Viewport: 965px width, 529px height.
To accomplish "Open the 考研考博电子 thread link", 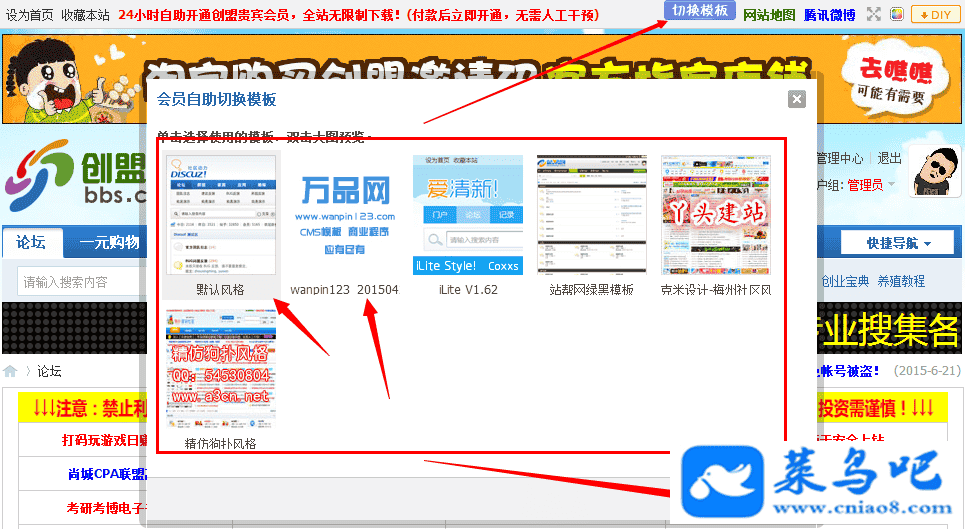I will pos(106,508).
